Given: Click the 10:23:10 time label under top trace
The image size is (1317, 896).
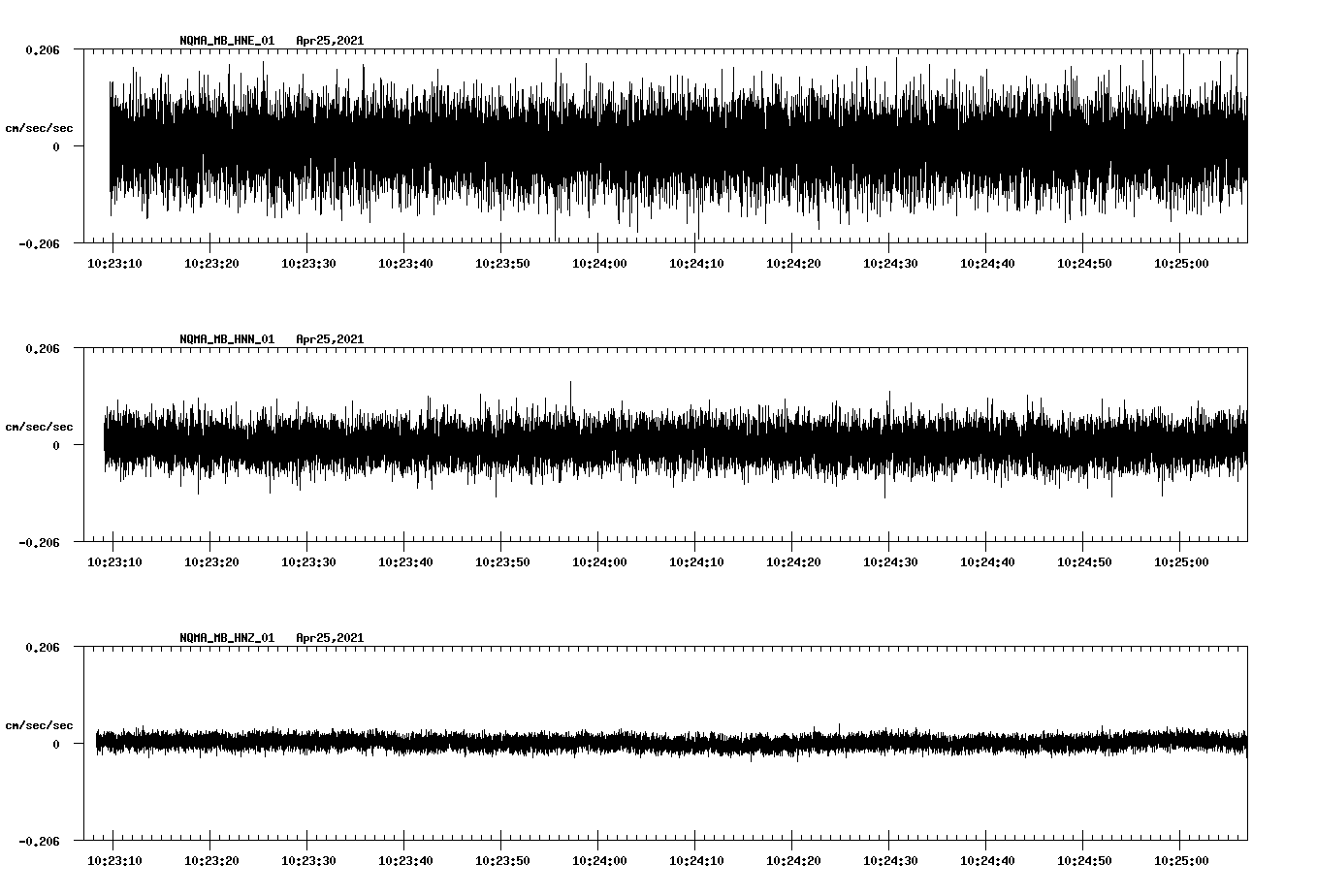Looking at the screenshot, I should (x=115, y=262).
